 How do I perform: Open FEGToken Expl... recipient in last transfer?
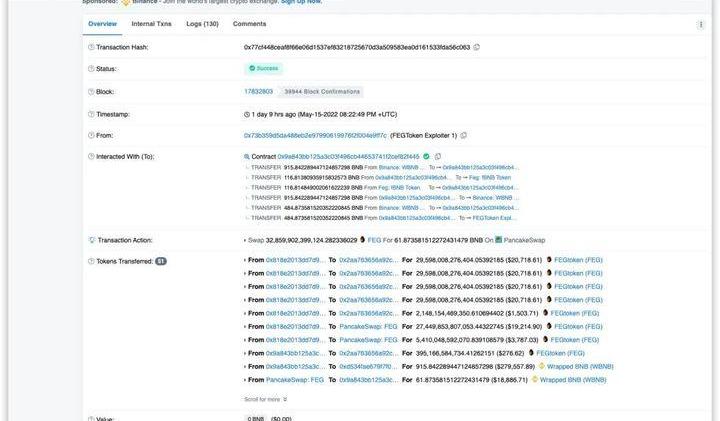(x=494, y=218)
